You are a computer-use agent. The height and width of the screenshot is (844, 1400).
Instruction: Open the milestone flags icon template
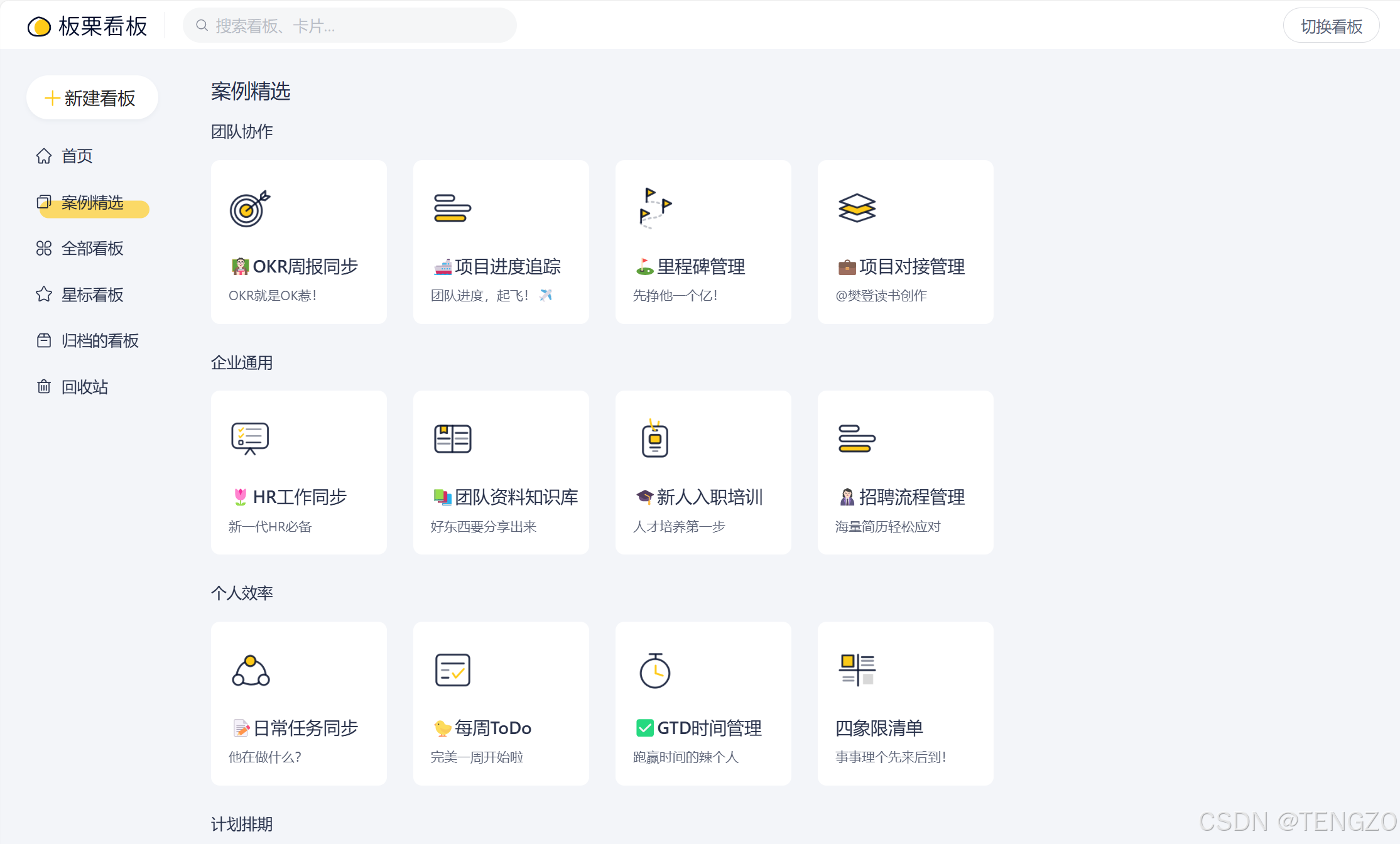(x=654, y=208)
